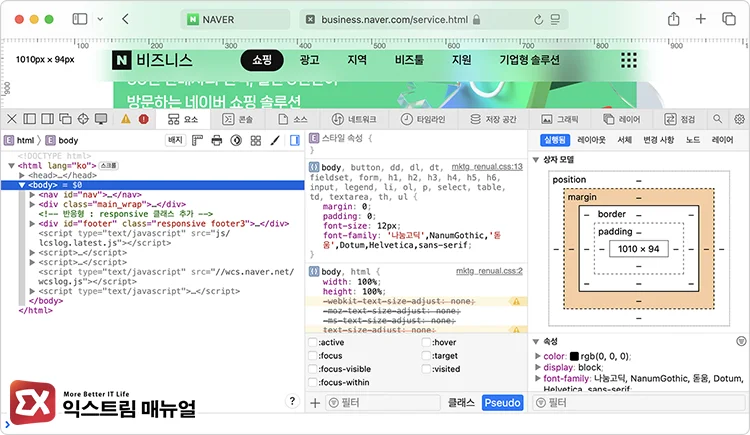Open the 광고 menu on Naver page
Image resolution: width=750 pixels, height=435 pixels.
[x=309, y=60]
